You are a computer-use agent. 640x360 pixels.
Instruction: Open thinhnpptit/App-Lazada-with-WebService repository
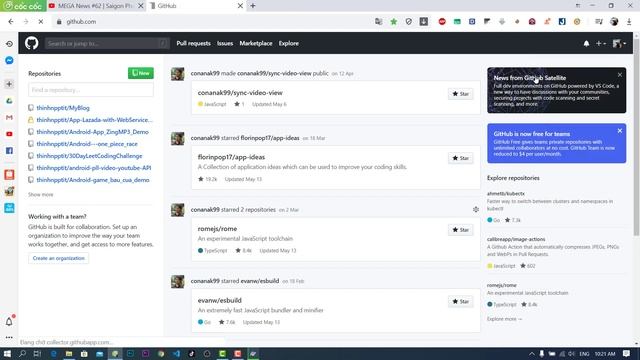click(x=94, y=120)
